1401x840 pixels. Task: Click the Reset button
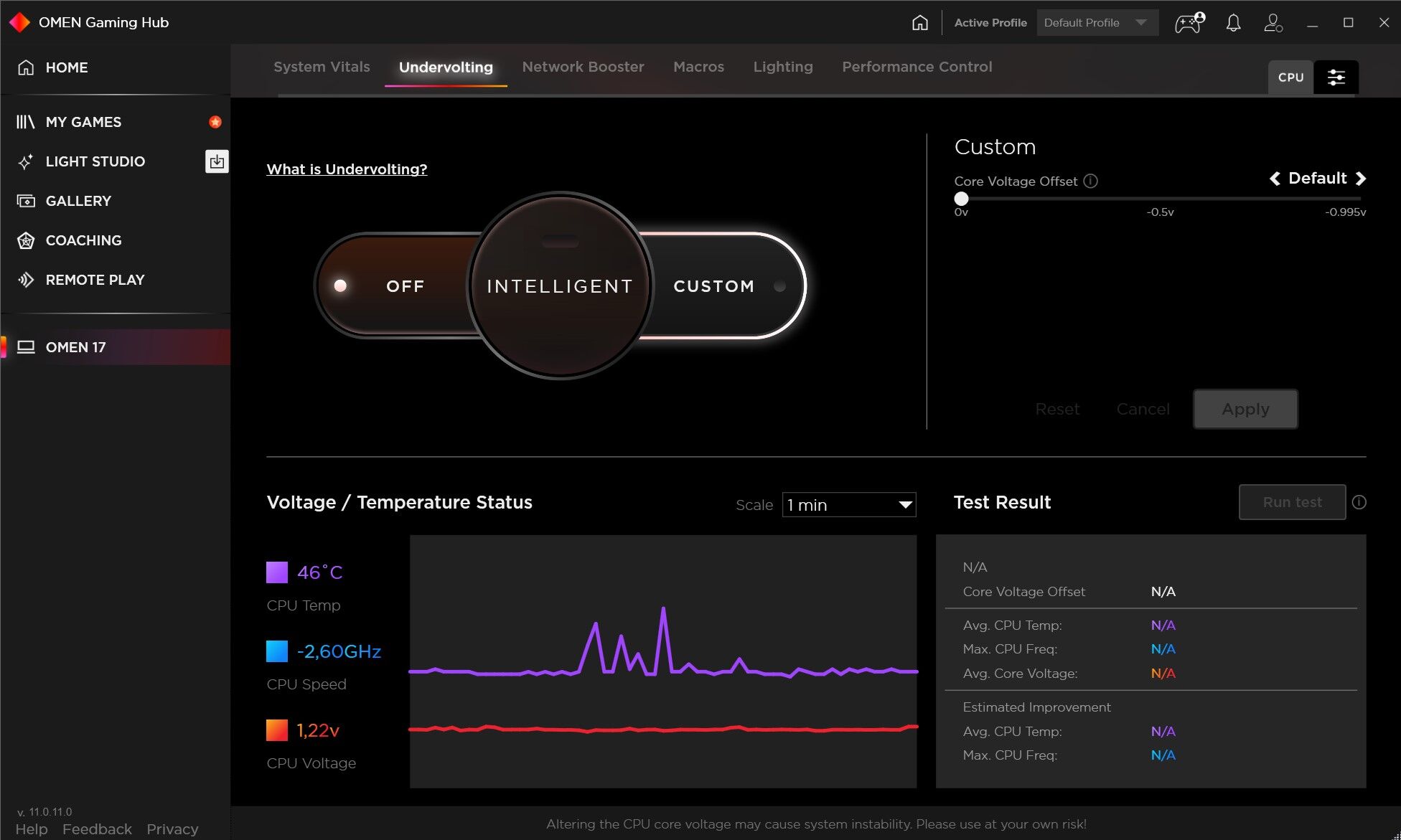click(x=1057, y=409)
